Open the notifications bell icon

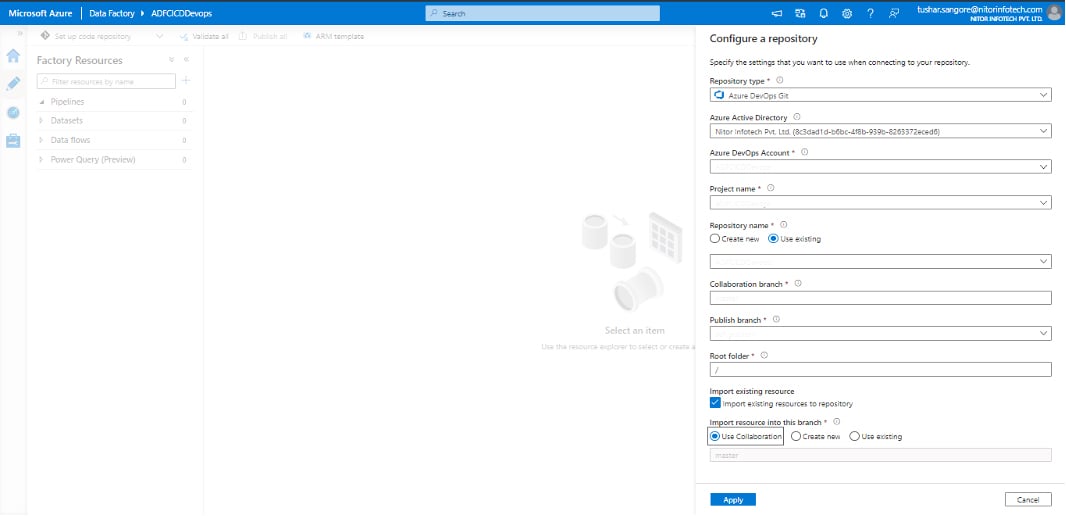pyautogui.click(x=823, y=13)
